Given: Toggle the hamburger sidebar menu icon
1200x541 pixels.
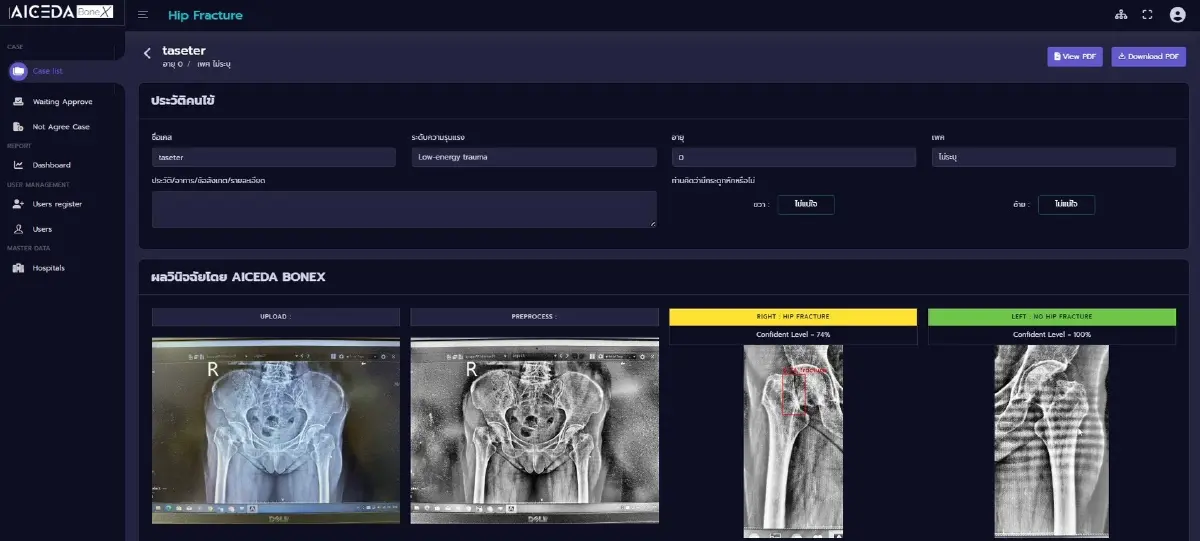Looking at the screenshot, I should (143, 15).
